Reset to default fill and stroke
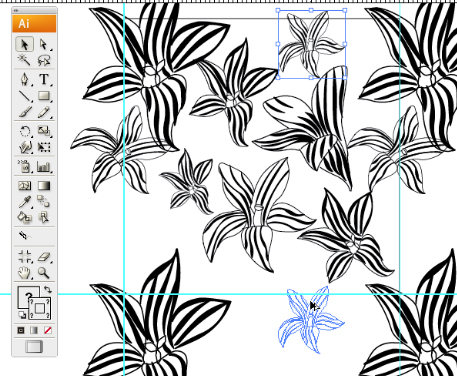The width and height of the screenshot is (457, 376). pos(22,315)
